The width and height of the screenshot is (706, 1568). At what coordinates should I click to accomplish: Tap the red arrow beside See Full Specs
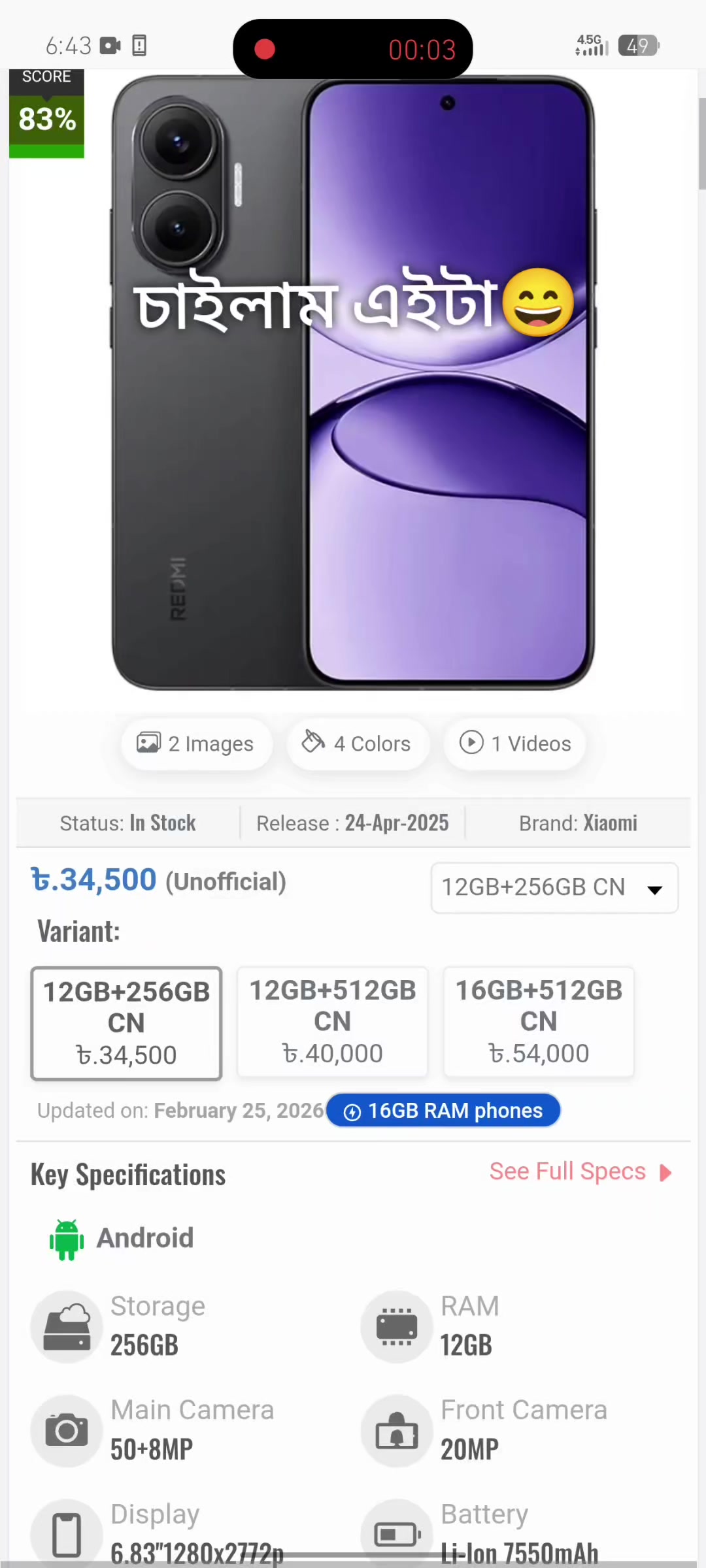point(665,1173)
